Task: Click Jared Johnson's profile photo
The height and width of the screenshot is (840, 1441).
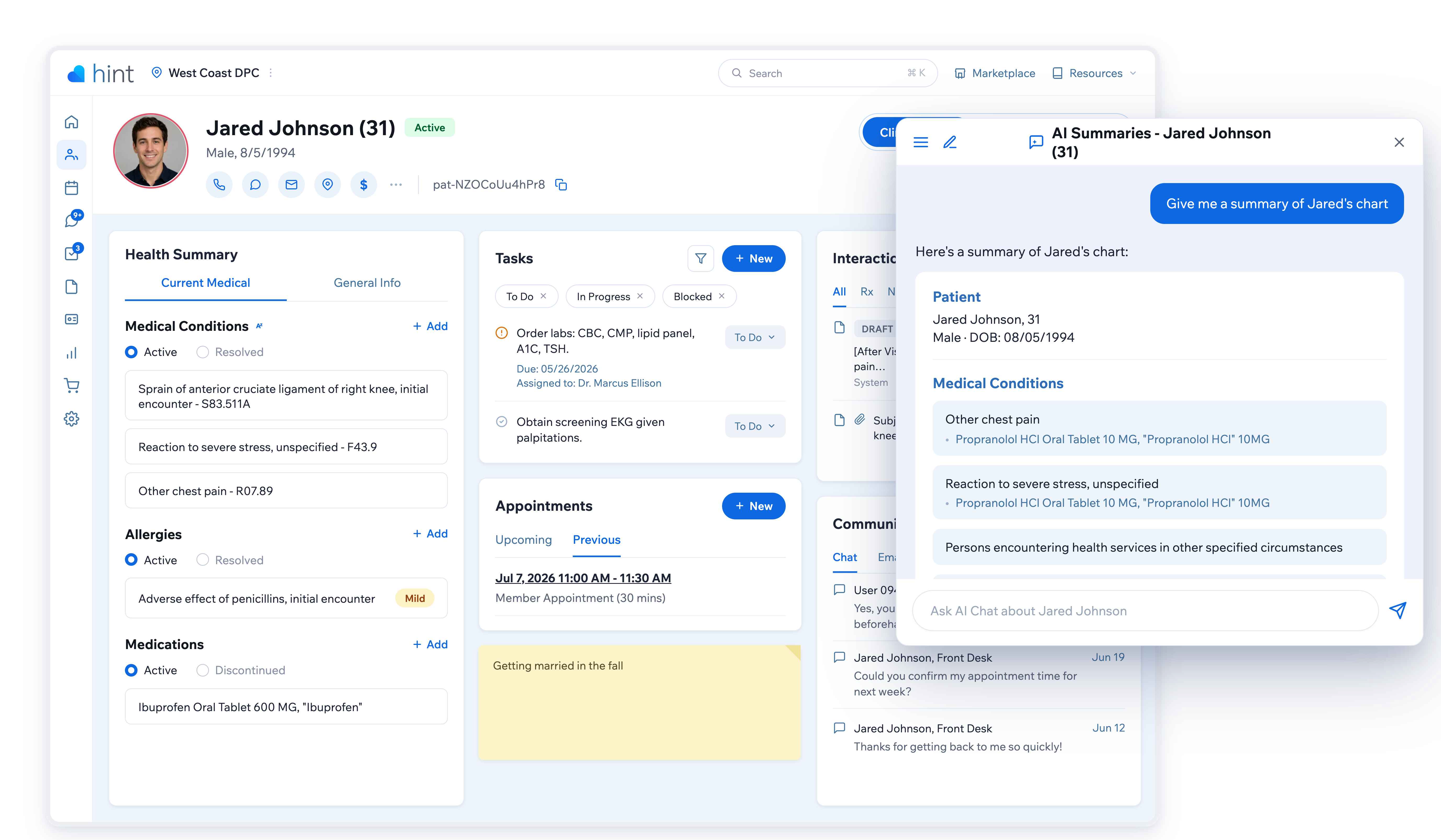Action: tap(151, 151)
